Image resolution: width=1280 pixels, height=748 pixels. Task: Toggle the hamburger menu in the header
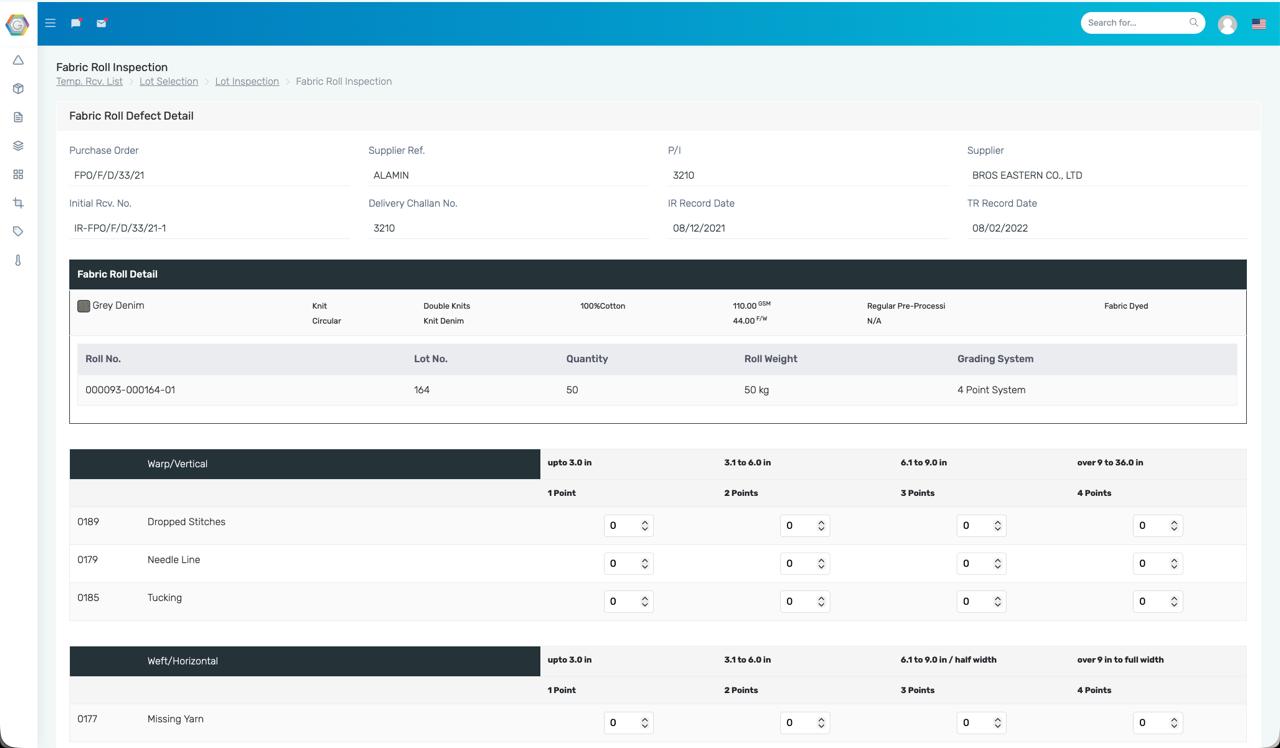click(50, 23)
